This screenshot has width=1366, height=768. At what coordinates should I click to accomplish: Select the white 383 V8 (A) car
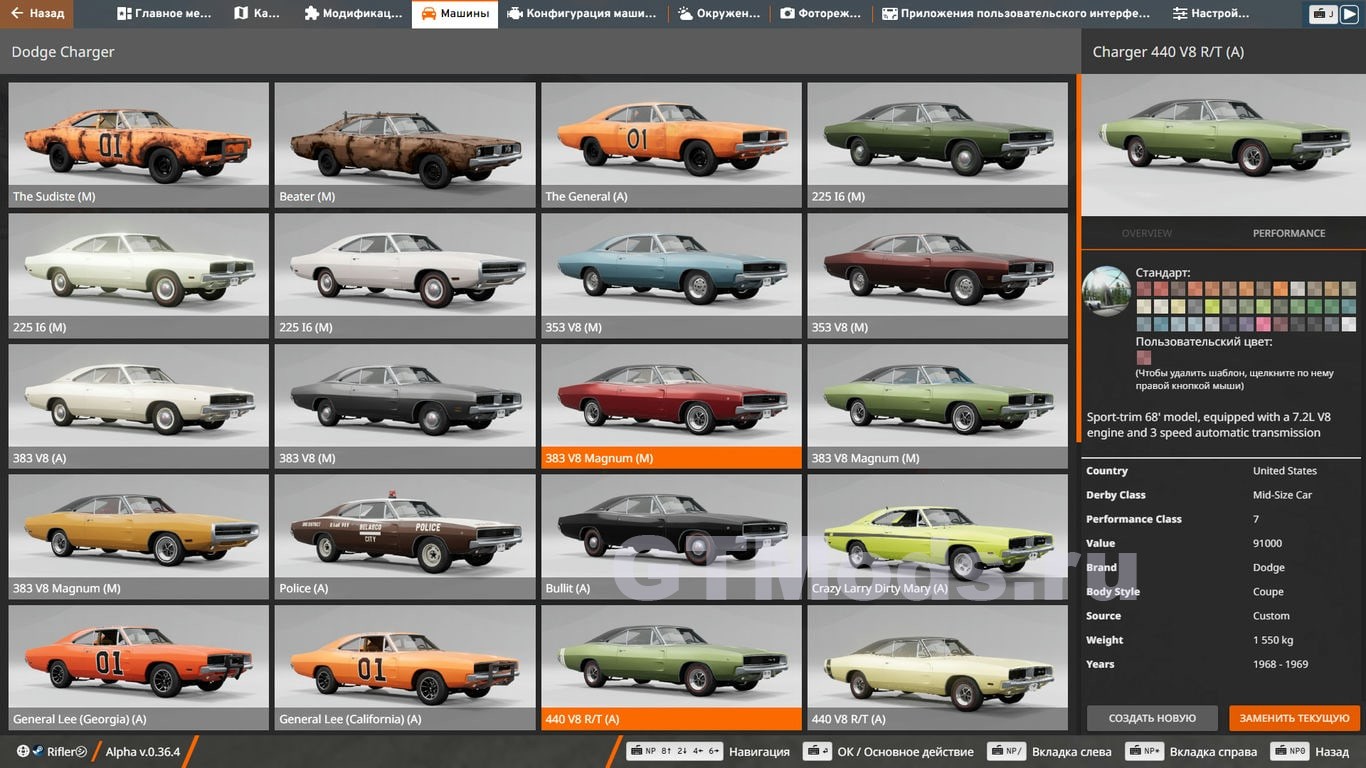tap(139, 406)
